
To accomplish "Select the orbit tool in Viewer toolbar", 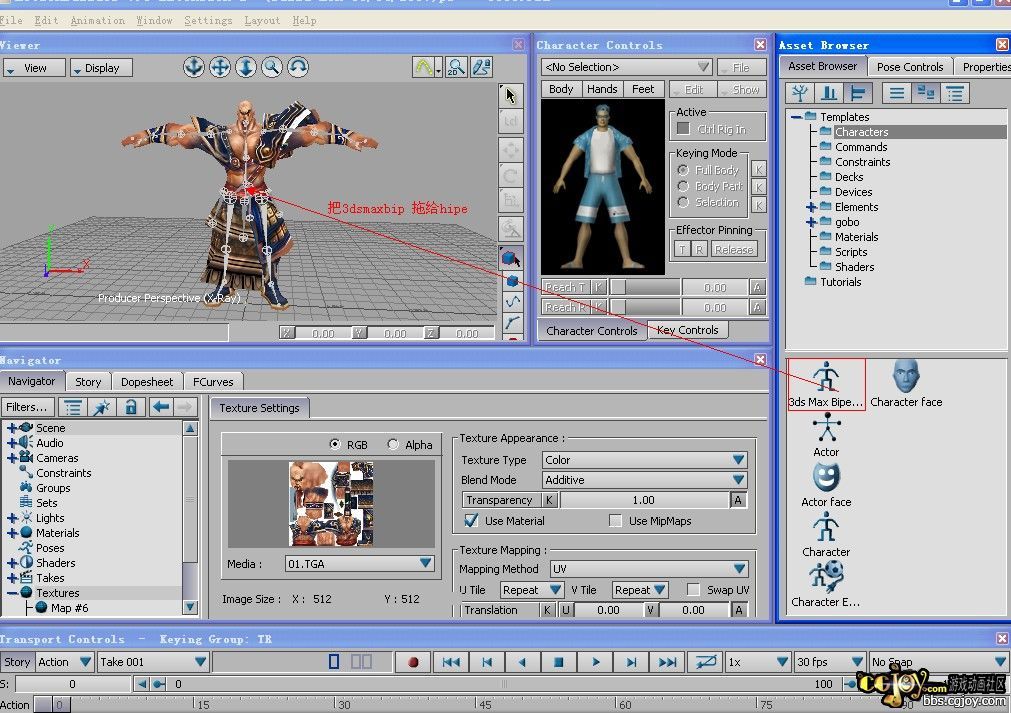I will pos(193,67).
